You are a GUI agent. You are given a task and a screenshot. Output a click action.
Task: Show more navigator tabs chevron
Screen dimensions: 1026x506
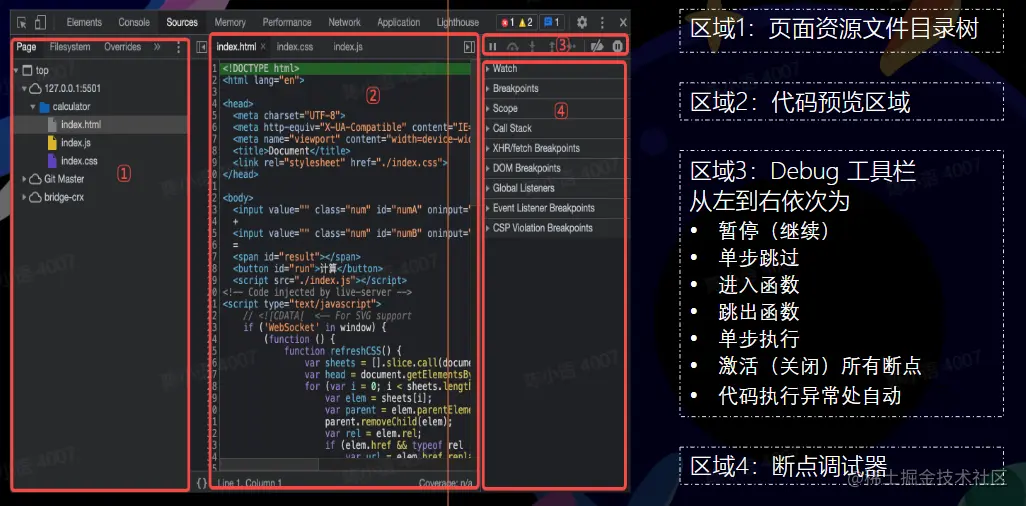click(157, 47)
